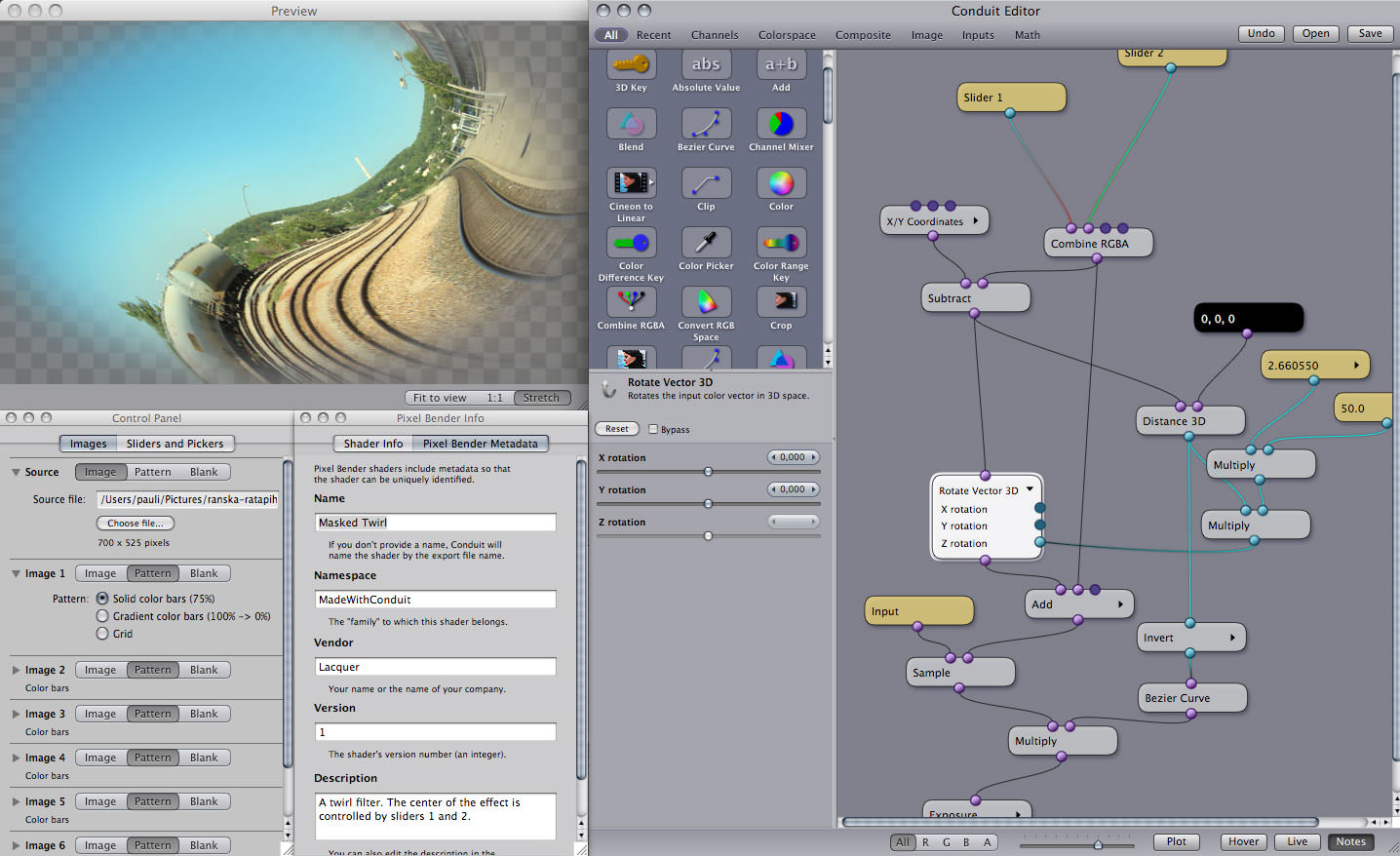Toggle the Hover button in editor
Screen dimensions: 1400x856
pos(1244,841)
